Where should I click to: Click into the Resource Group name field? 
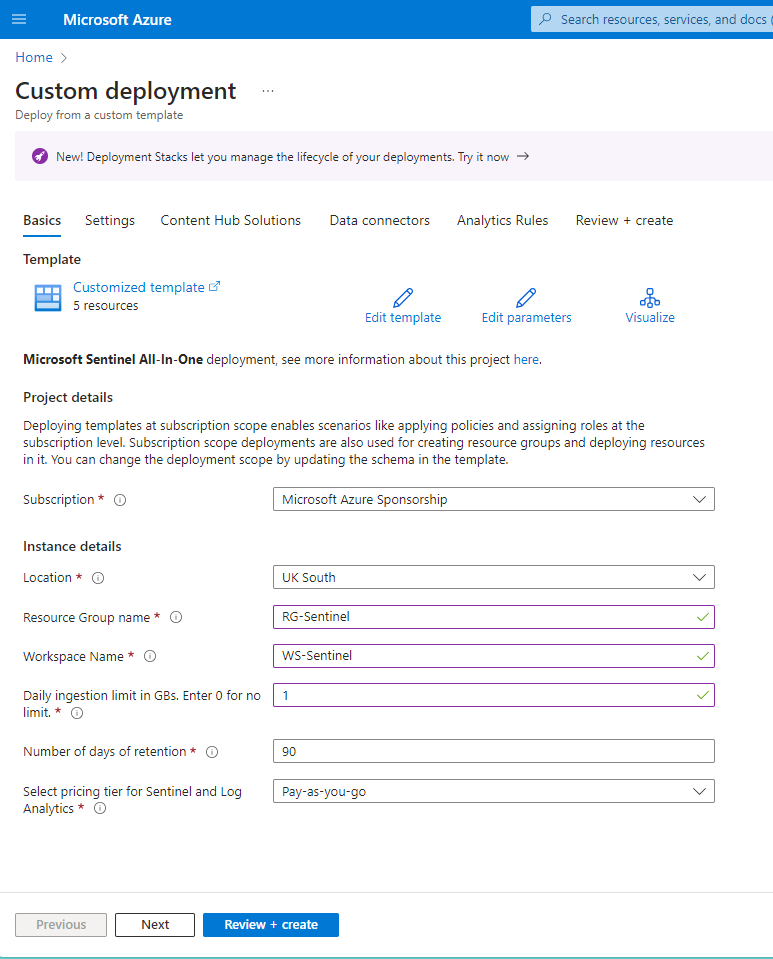click(x=494, y=616)
